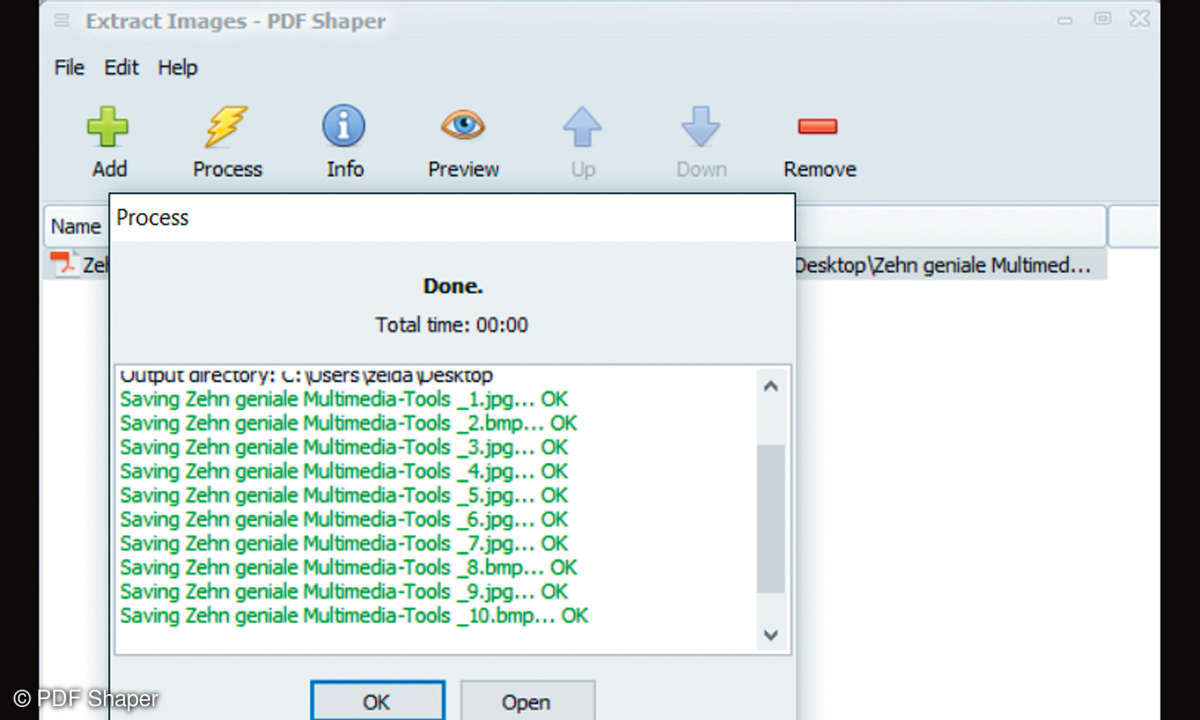Select log line ending _4.jpg… OK
This screenshot has height=720, width=1200.
(x=344, y=471)
